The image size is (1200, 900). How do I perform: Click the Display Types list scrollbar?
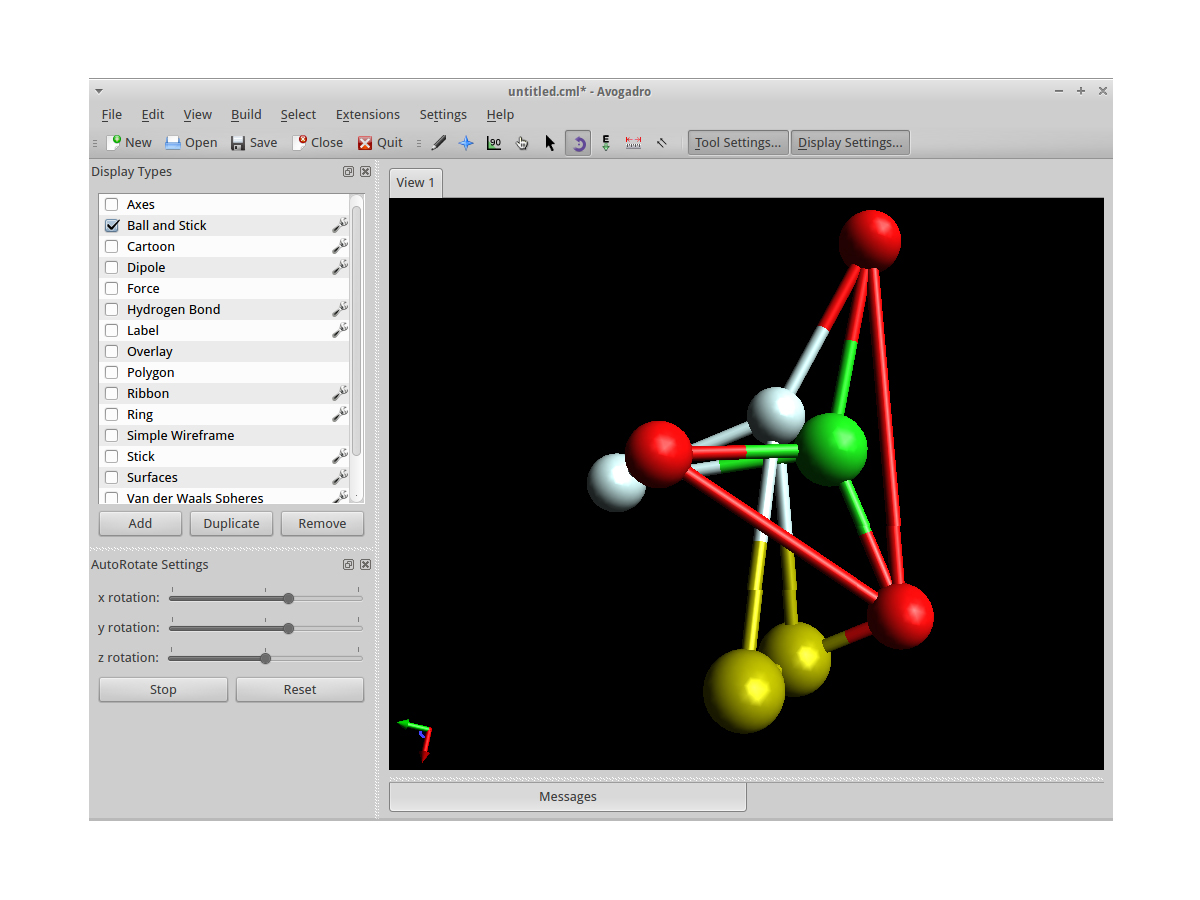tap(357, 330)
